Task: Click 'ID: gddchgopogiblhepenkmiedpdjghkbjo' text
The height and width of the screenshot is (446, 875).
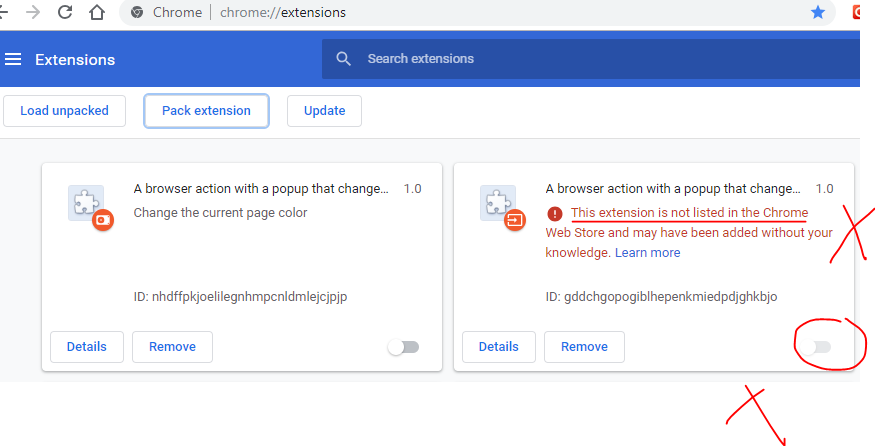Action: 661,296
